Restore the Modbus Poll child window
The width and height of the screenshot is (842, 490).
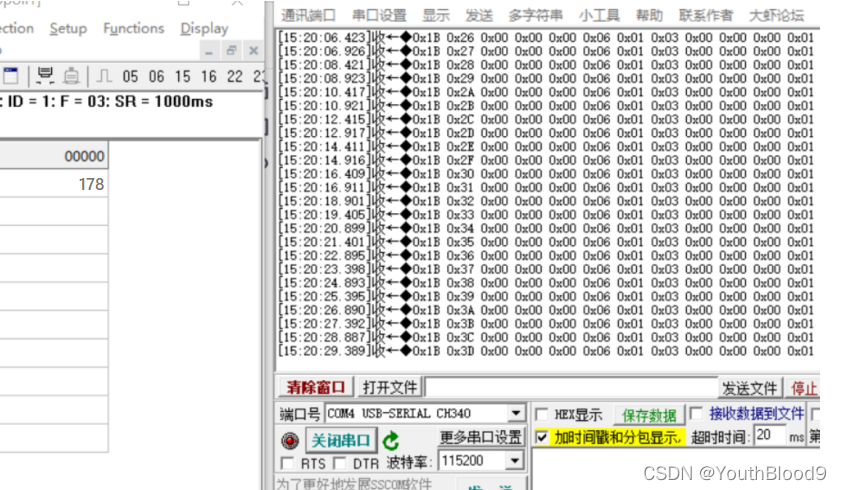tap(231, 51)
